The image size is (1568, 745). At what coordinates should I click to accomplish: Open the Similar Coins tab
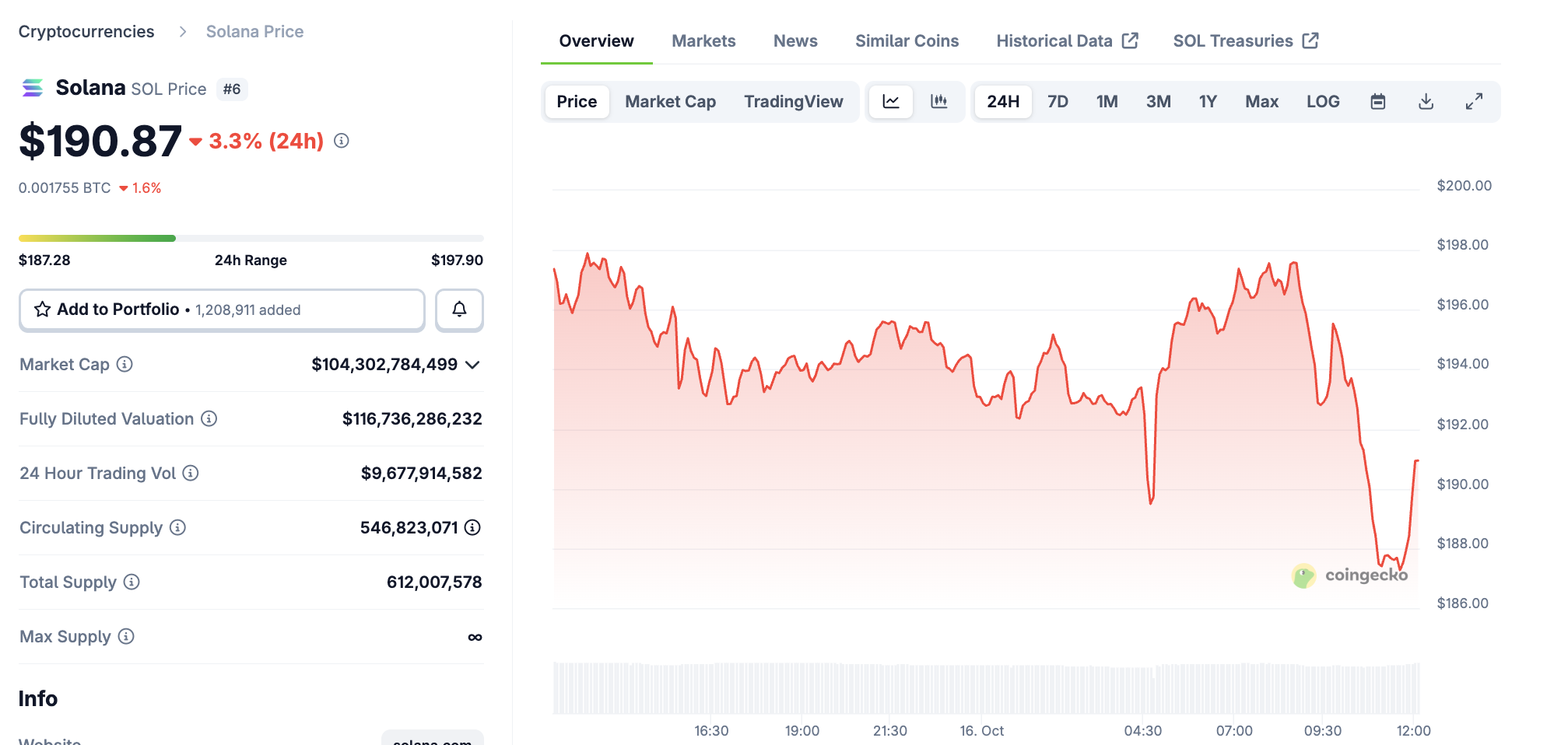click(x=907, y=41)
